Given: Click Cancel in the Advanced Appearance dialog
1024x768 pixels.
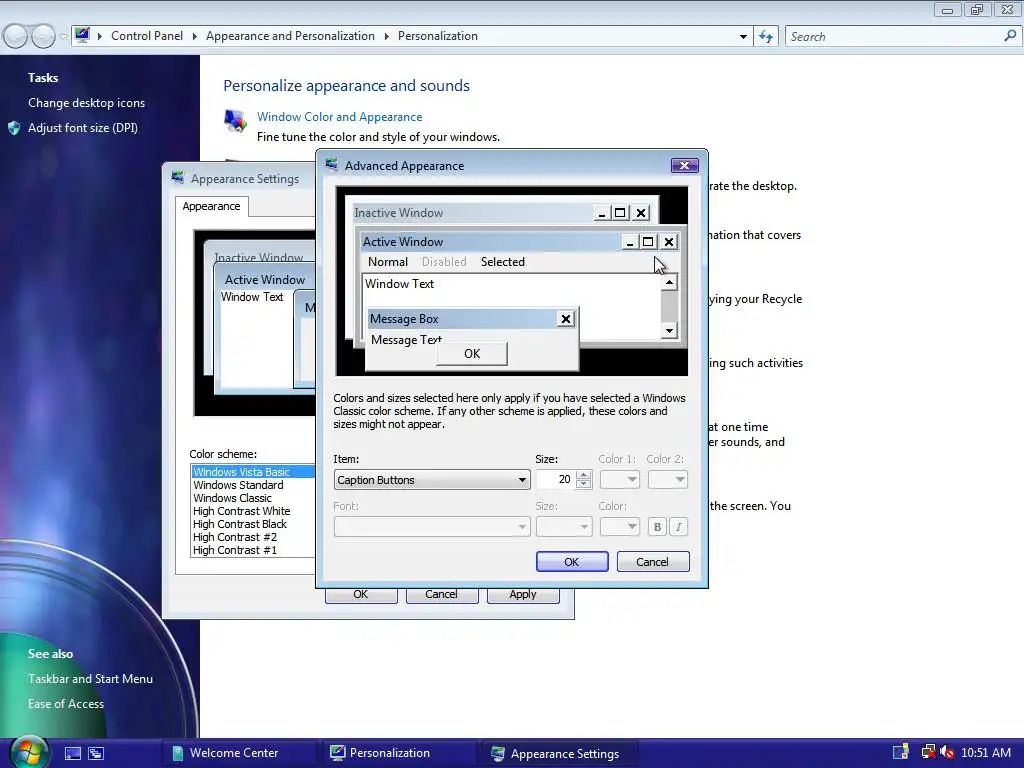Looking at the screenshot, I should pyautogui.click(x=653, y=562).
